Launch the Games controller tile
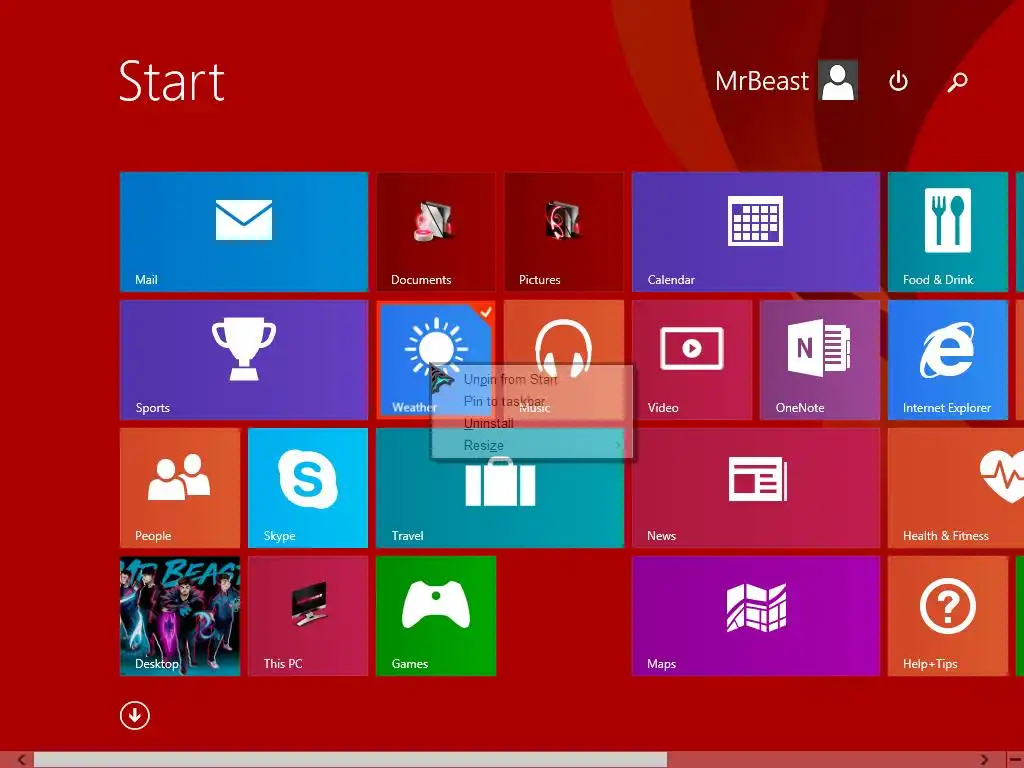This screenshot has height=768, width=1024. point(436,615)
